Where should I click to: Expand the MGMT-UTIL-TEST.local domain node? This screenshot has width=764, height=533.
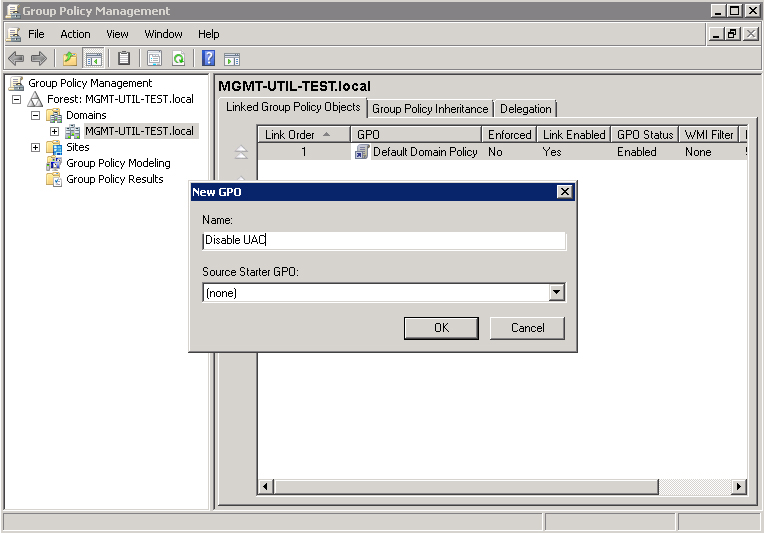(55, 132)
